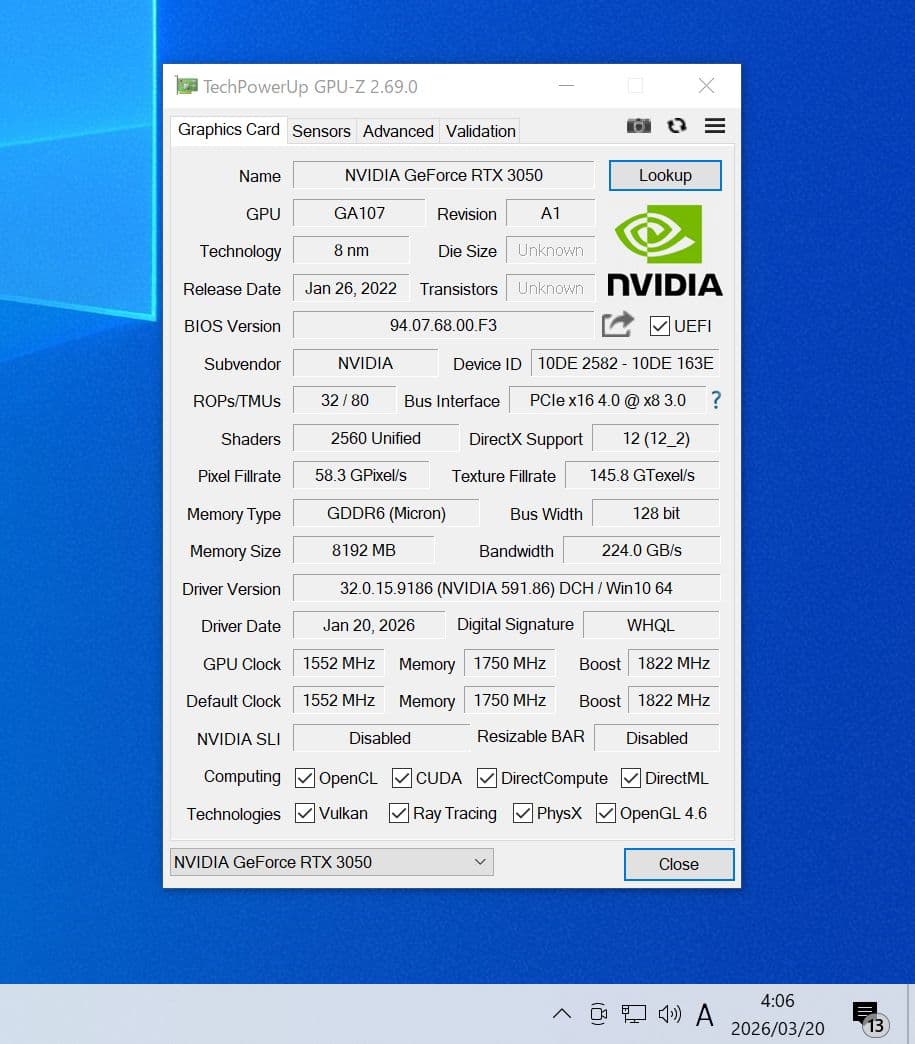Take a screenshot with the camera icon
Screen dimensions: 915x1044
coord(638,126)
